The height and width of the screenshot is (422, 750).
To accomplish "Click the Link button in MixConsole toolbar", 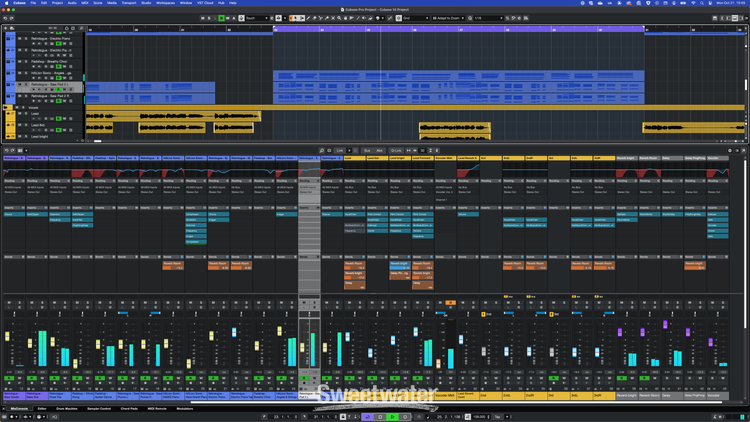I will (x=341, y=150).
